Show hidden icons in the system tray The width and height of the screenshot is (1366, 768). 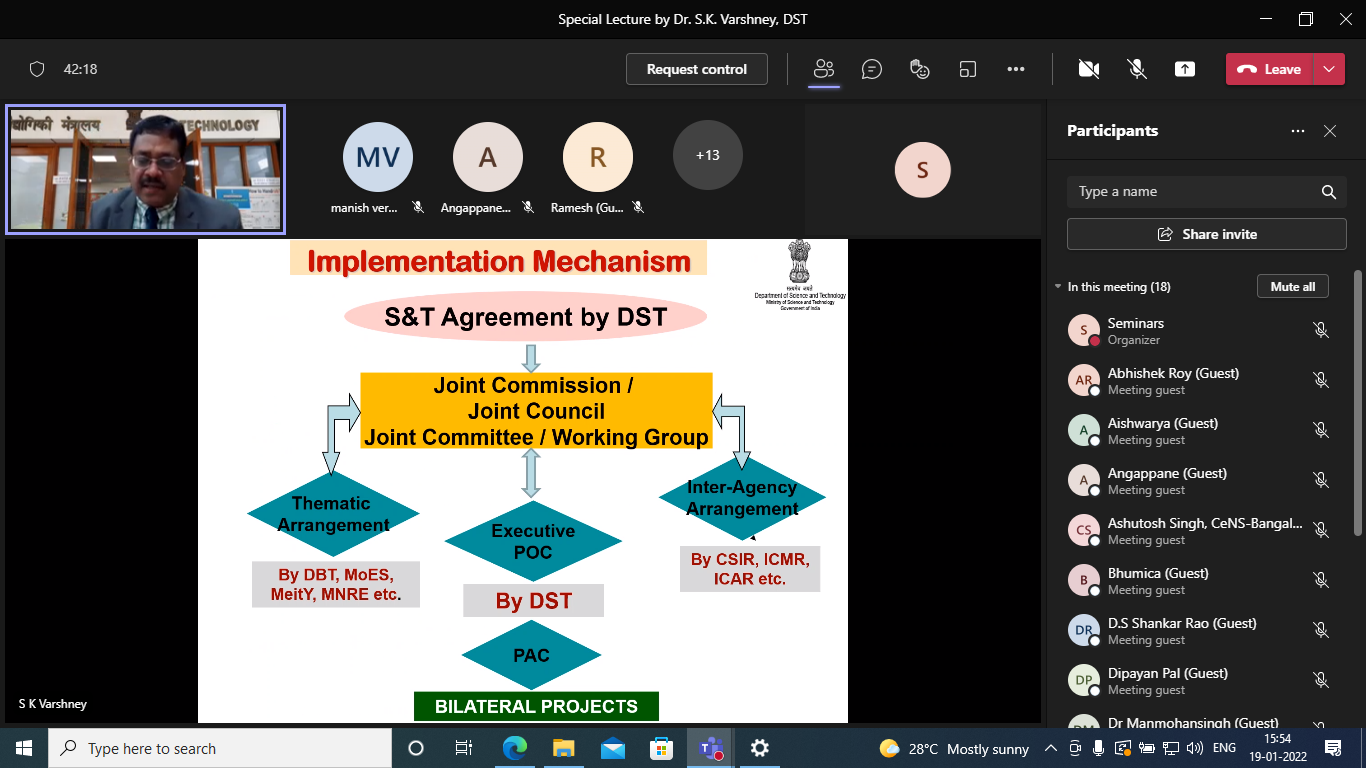pos(1051,748)
